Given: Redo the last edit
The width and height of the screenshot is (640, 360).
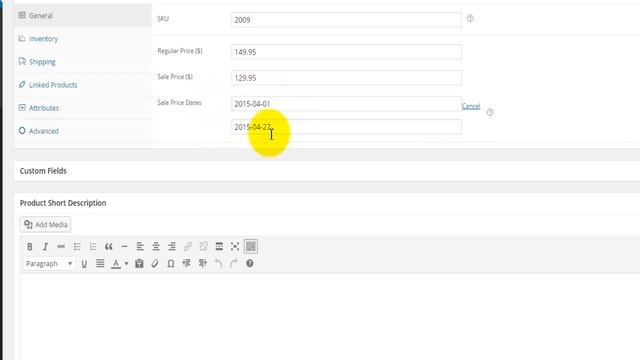Looking at the screenshot, I should tap(234, 264).
